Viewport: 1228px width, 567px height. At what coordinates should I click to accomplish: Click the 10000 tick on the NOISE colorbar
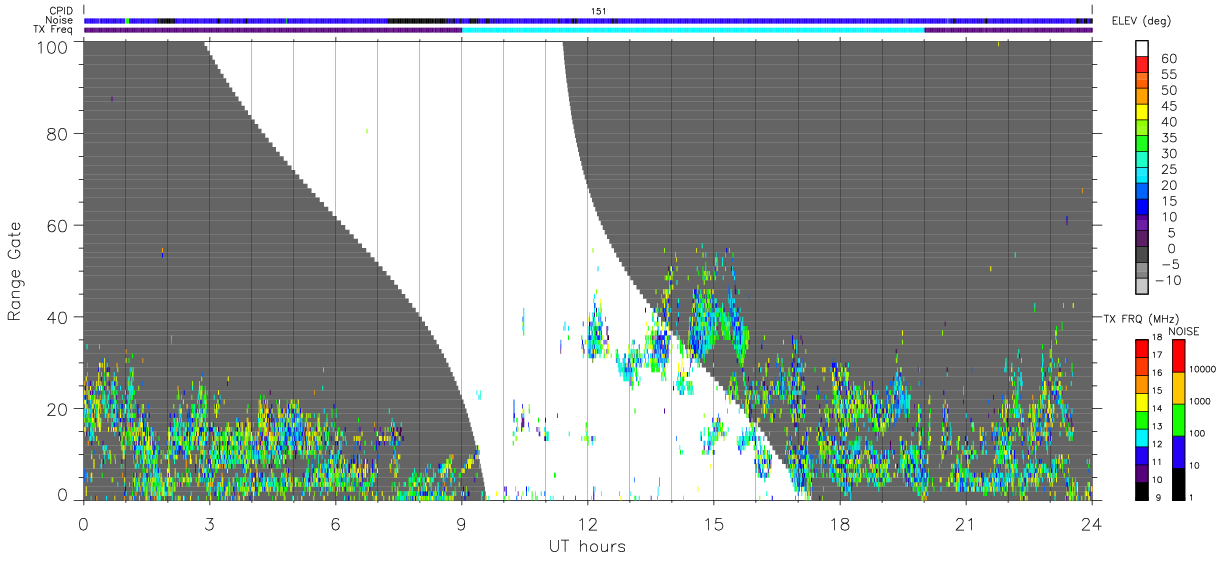pos(1204,370)
